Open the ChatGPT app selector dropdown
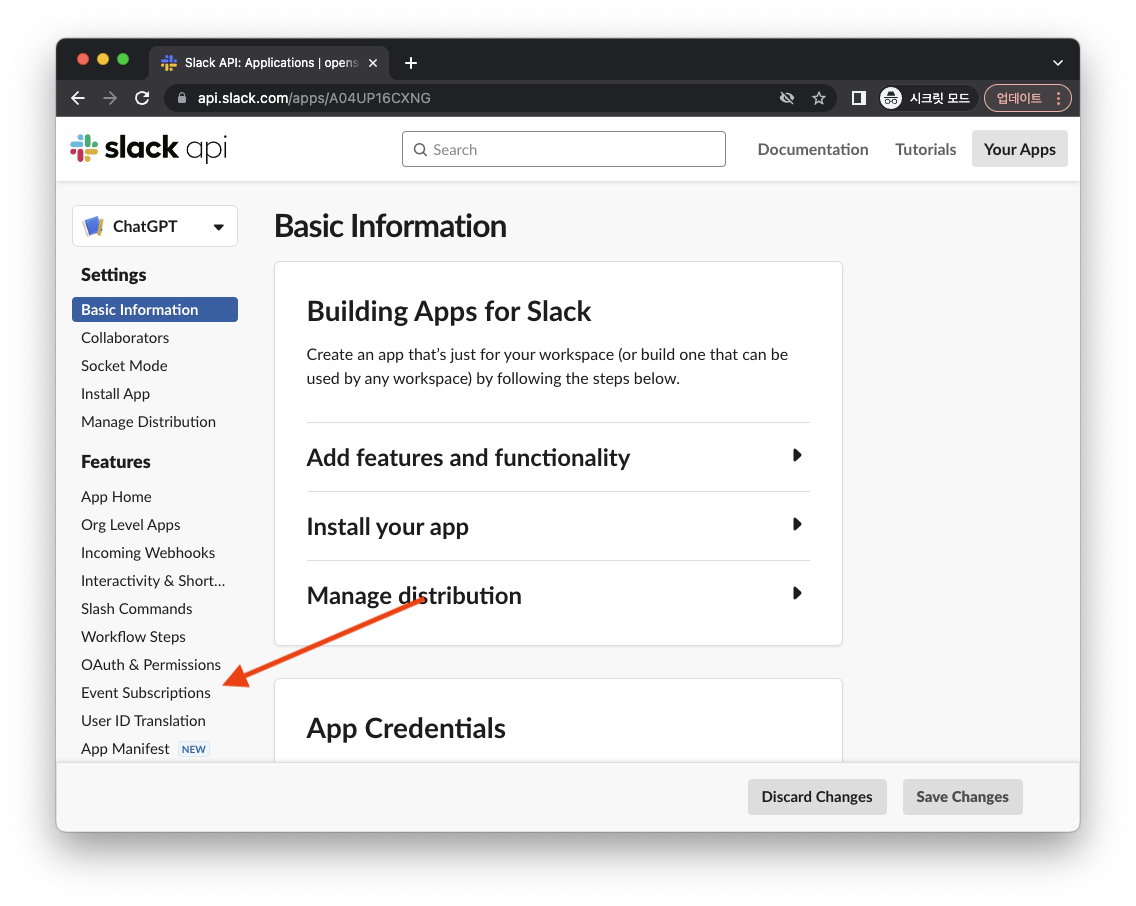Image resolution: width=1136 pixels, height=906 pixels. click(155, 227)
